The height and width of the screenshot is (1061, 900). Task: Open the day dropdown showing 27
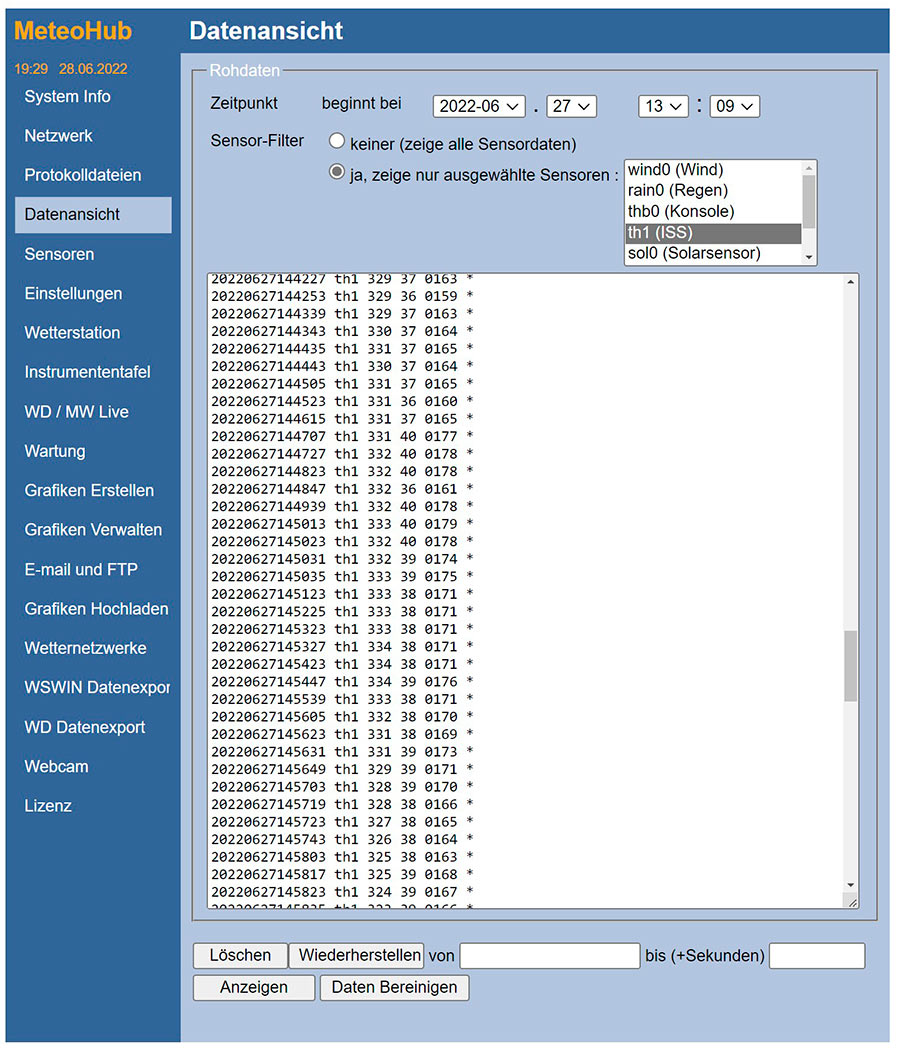[572, 106]
